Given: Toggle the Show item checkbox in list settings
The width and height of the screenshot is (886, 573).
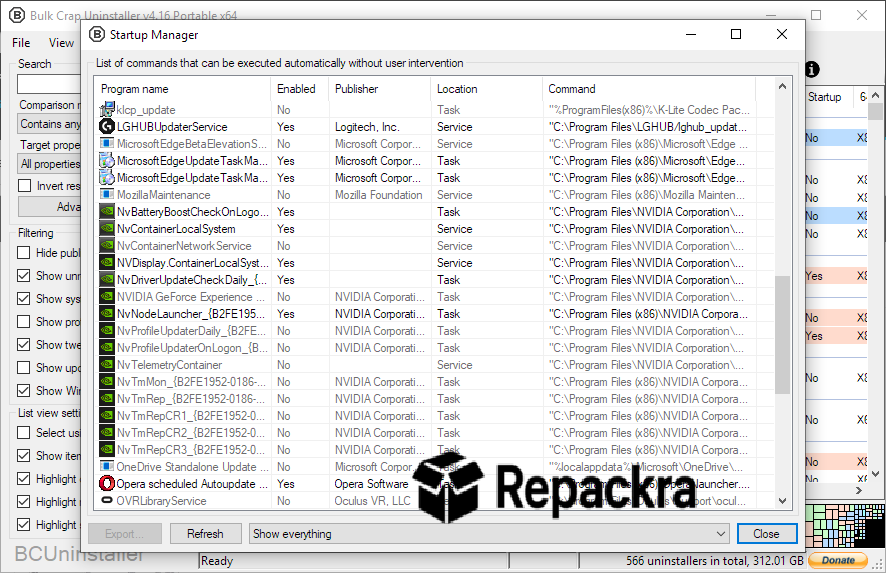Looking at the screenshot, I should click(24, 455).
